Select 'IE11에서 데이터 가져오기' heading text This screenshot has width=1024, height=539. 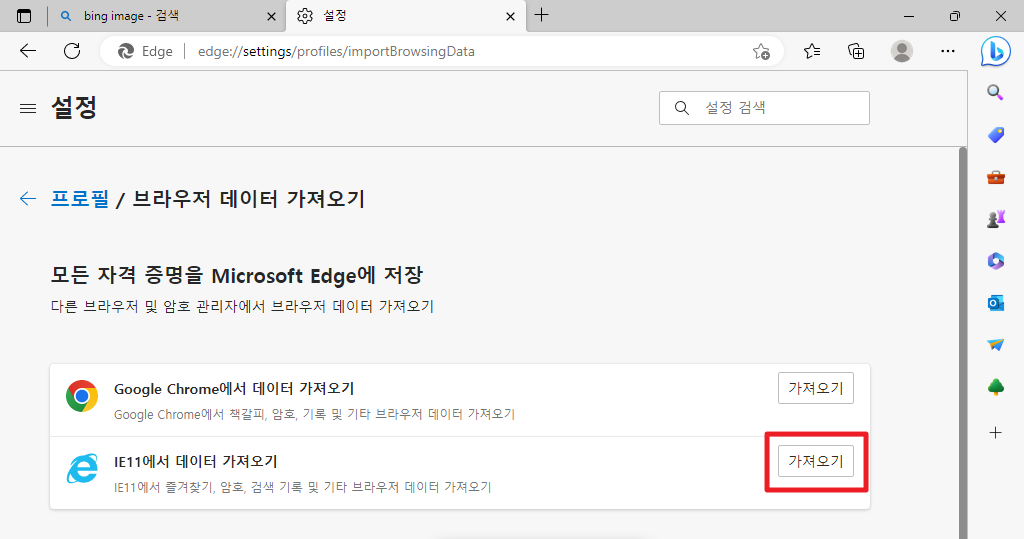pyautogui.click(x=196, y=461)
